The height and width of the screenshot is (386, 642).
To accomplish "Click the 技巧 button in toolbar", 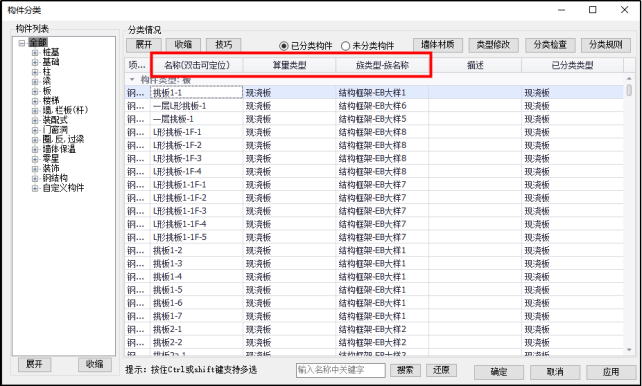I will (223, 45).
